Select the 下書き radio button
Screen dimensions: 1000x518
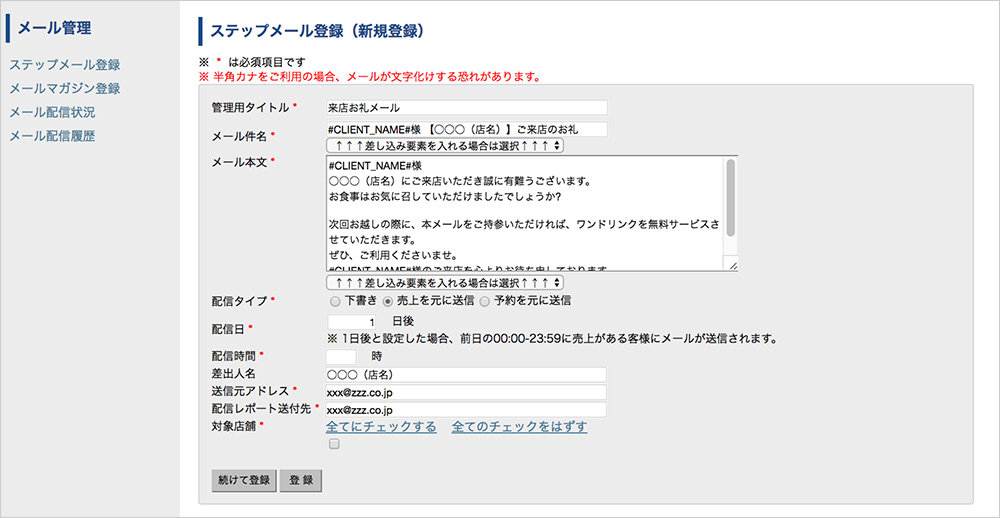[335, 300]
